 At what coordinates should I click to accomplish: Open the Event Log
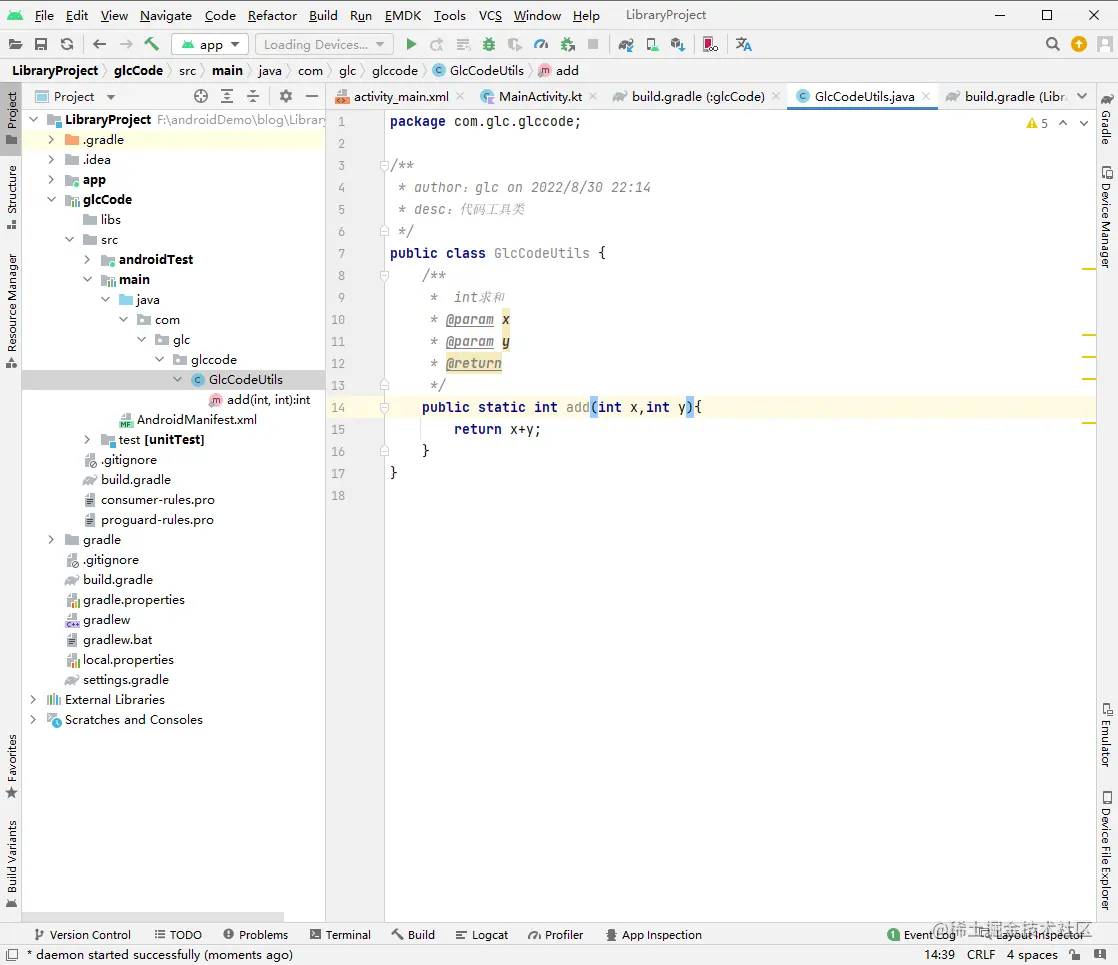click(921, 934)
